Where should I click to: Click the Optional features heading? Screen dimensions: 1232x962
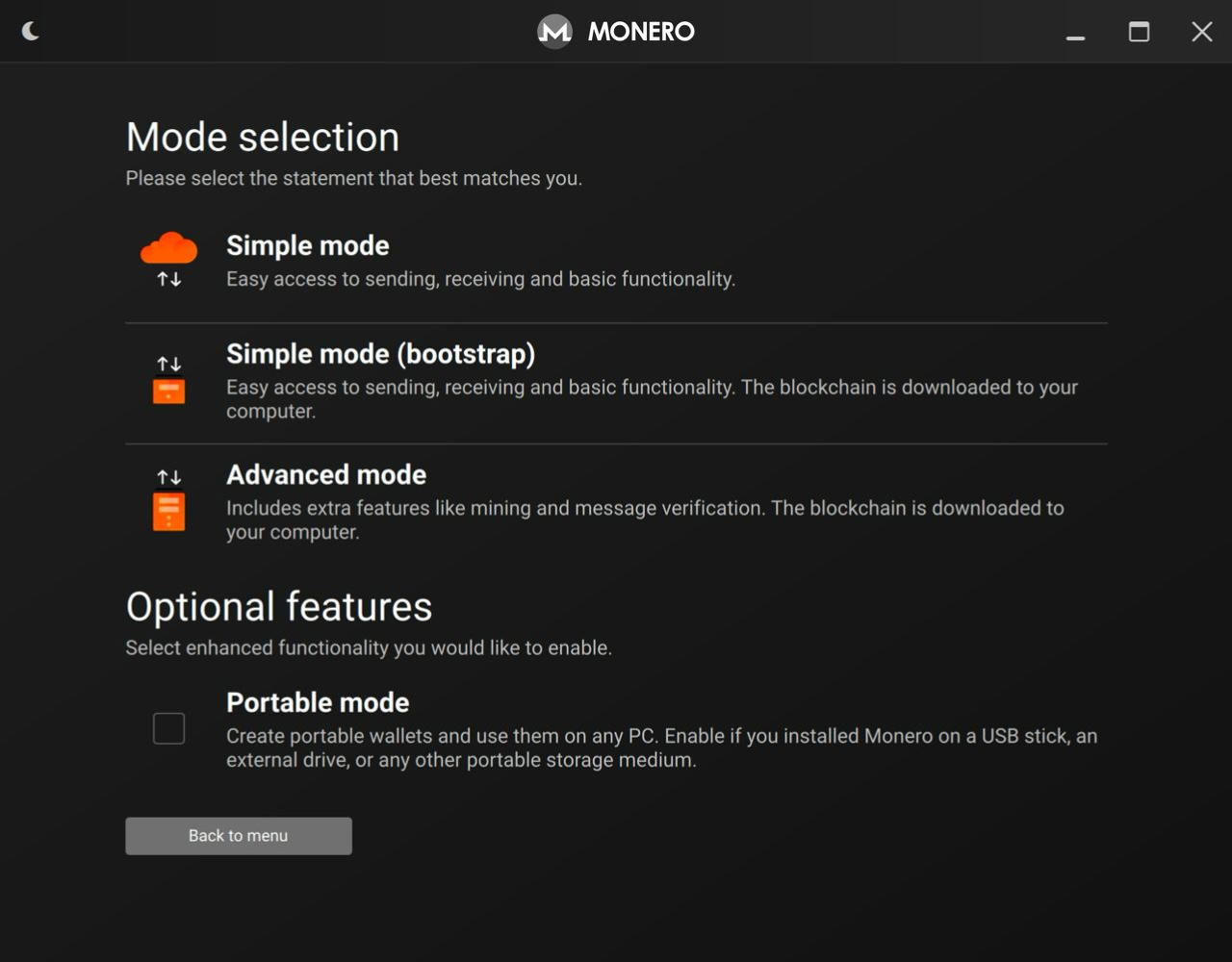tap(279, 607)
